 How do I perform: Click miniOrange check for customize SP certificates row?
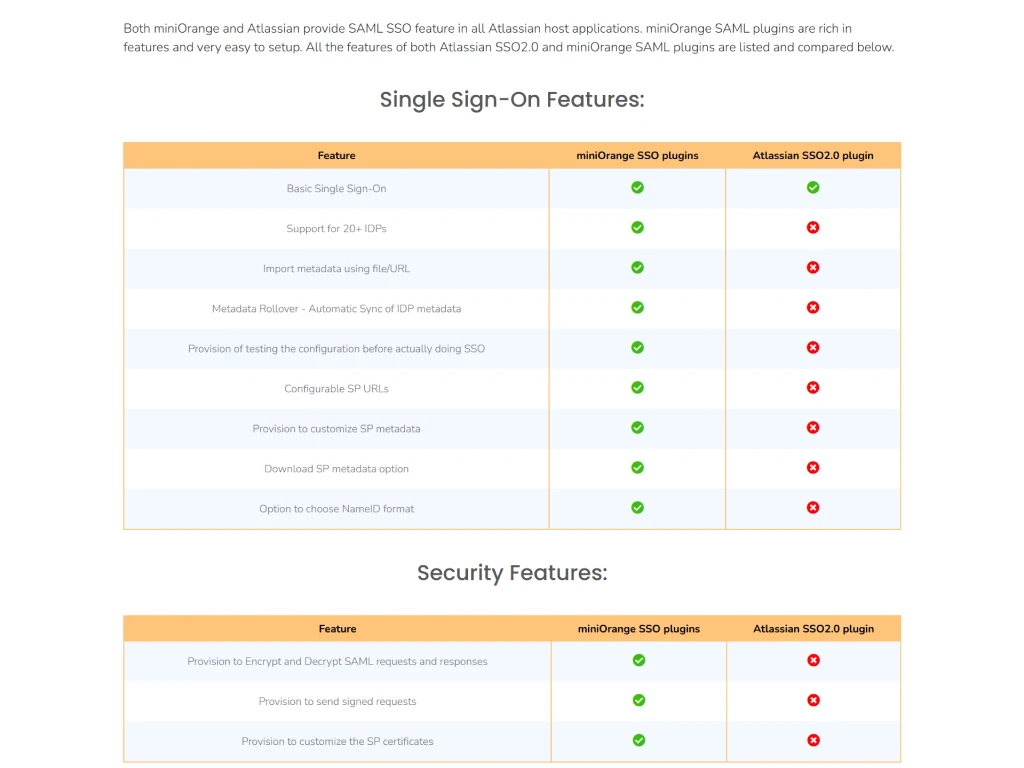639,740
